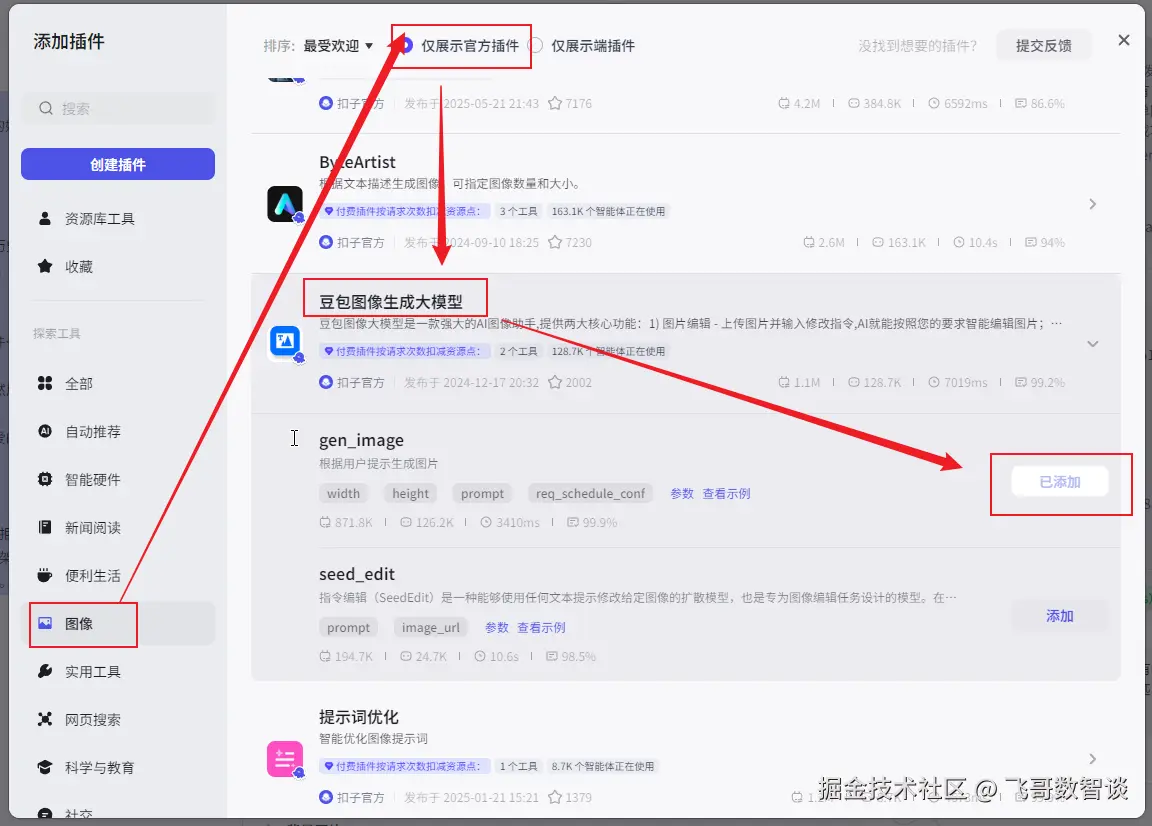Viewport: 1152px width, 826px height.
Task: Toggle 仅展示端插件 radio option
Action: click(536, 46)
